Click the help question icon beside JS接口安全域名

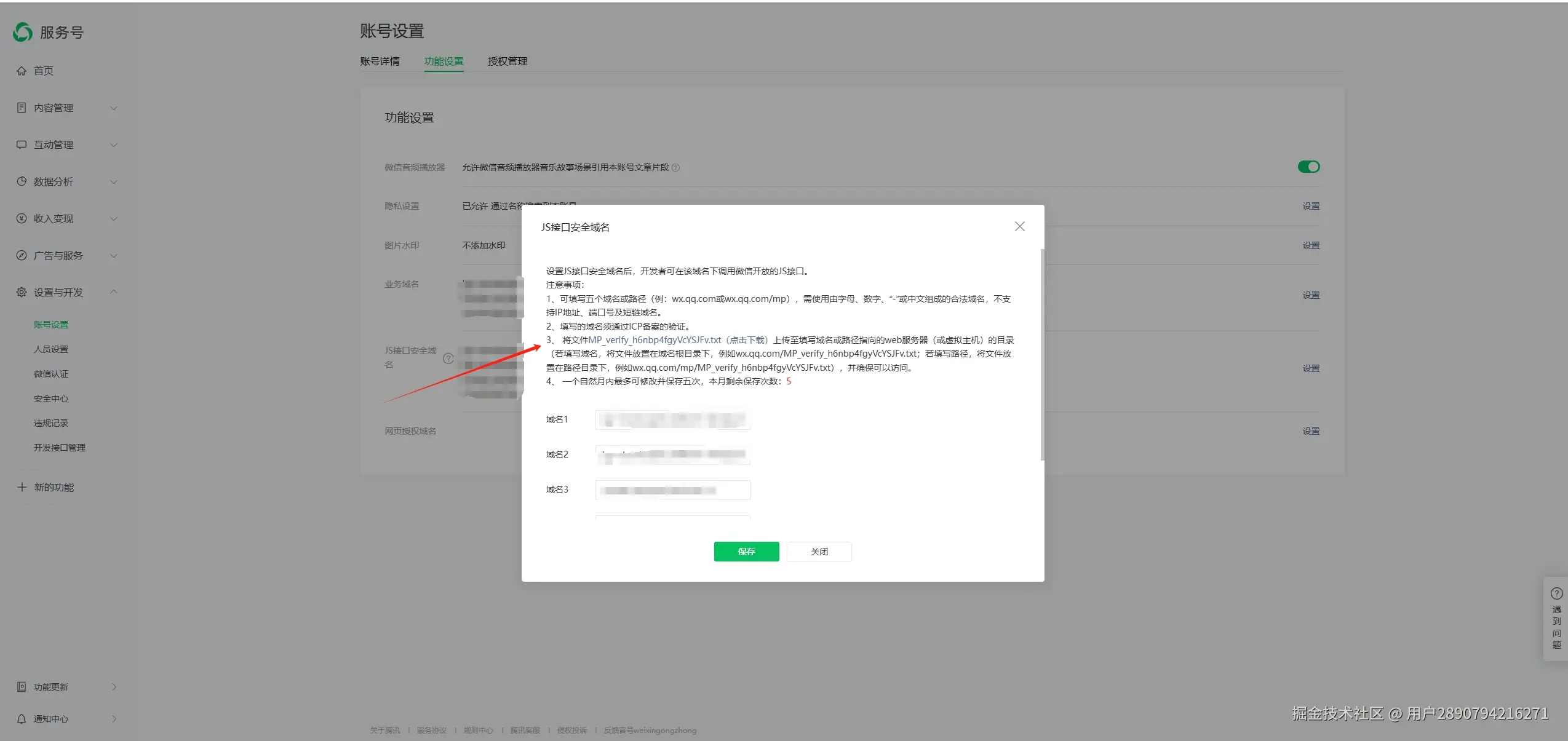(x=448, y=359)
